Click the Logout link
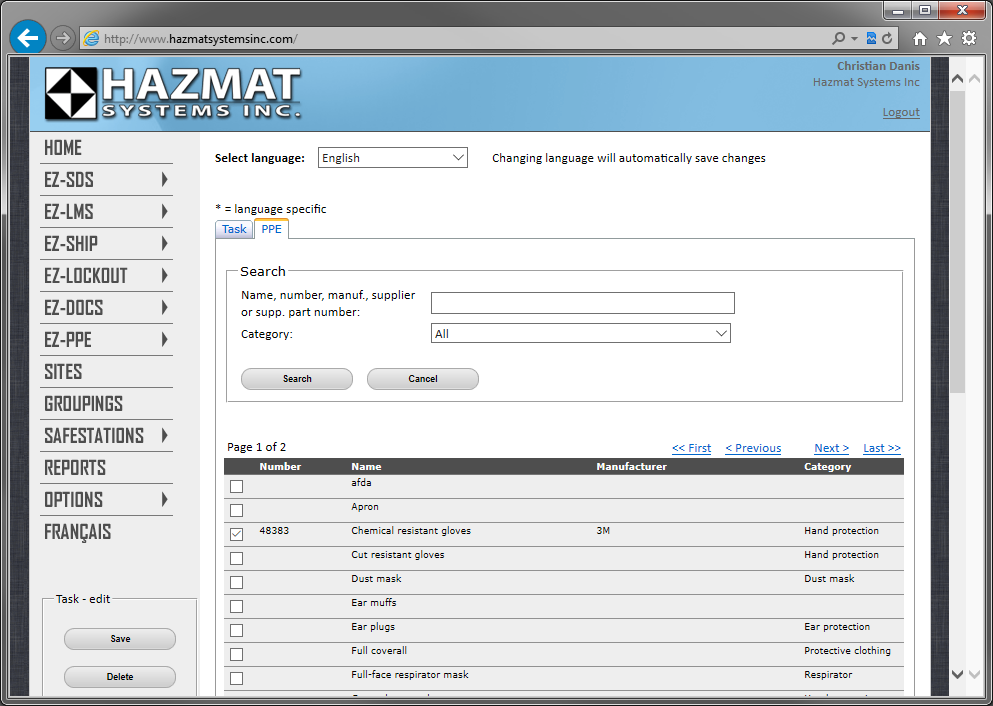993x706 pixels. (900, 112)
